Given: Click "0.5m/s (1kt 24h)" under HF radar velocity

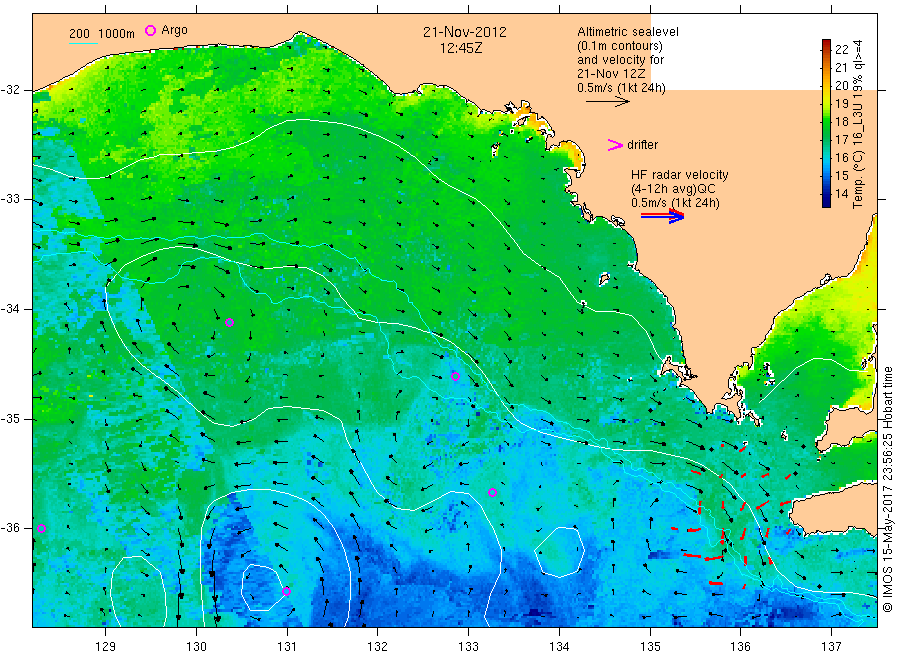Looking at the screenshot, I should click(676, 203).
